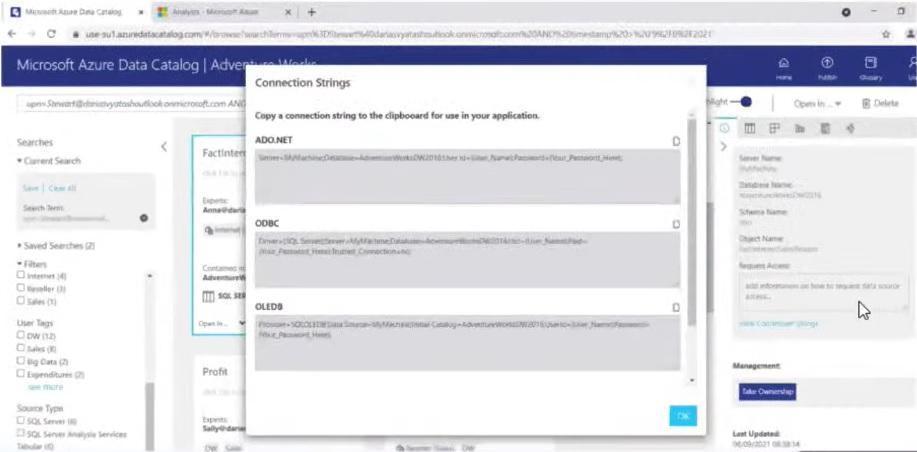Open the FactInternet card Open in dropdown
This screenshot has height=452, width=917.
coord(221,323)
